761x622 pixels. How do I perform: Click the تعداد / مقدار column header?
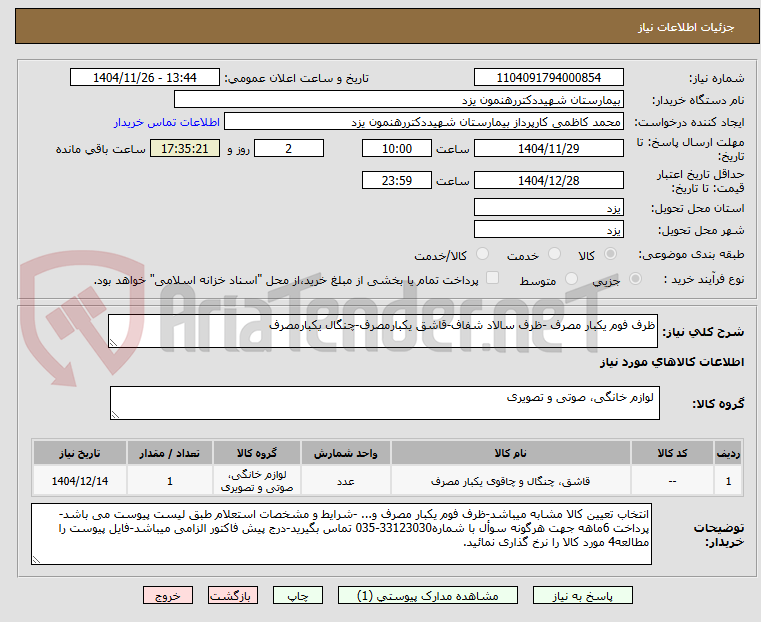pos(169,453)
